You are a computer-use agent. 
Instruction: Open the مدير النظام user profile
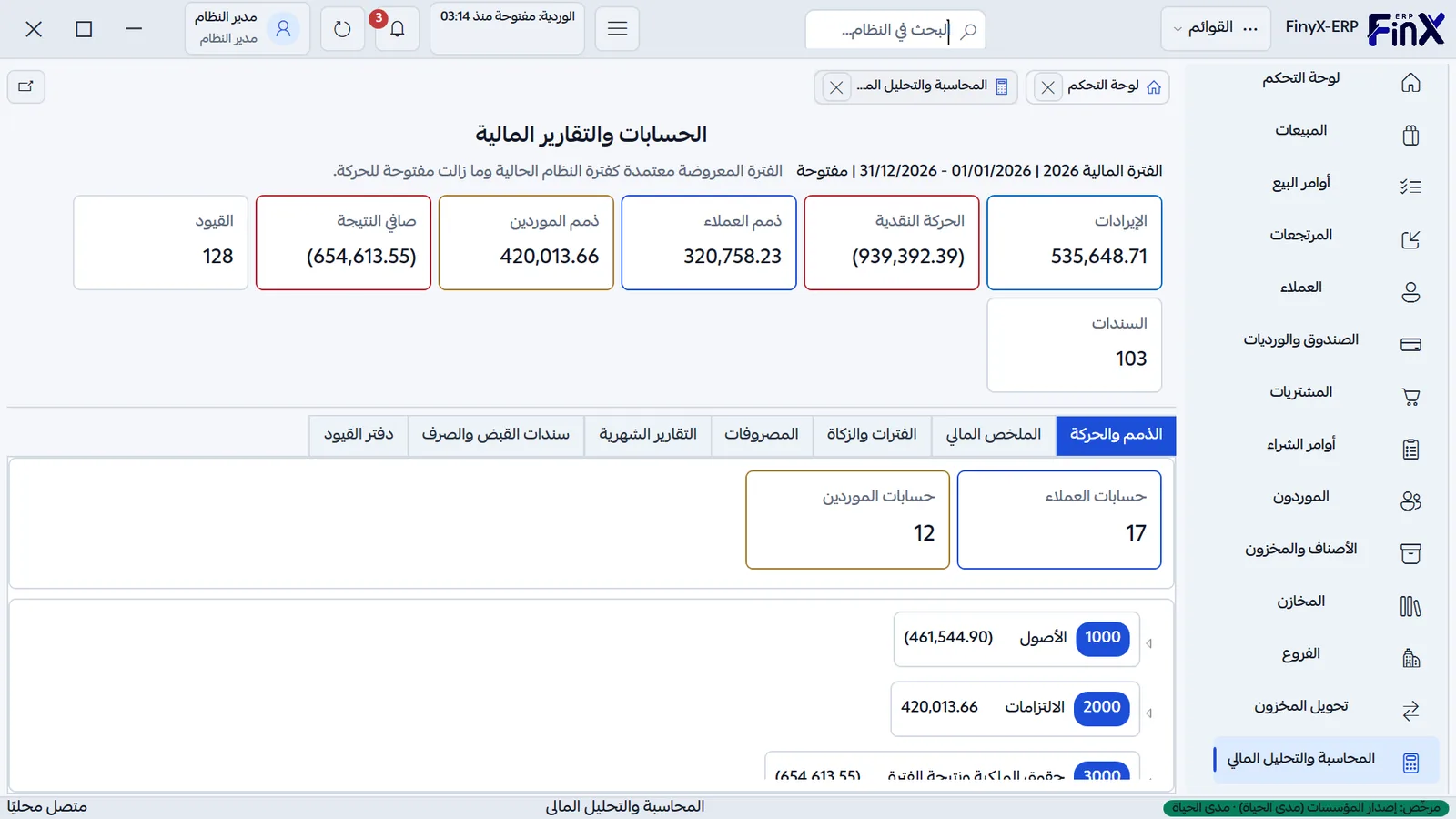pos(248,28)
